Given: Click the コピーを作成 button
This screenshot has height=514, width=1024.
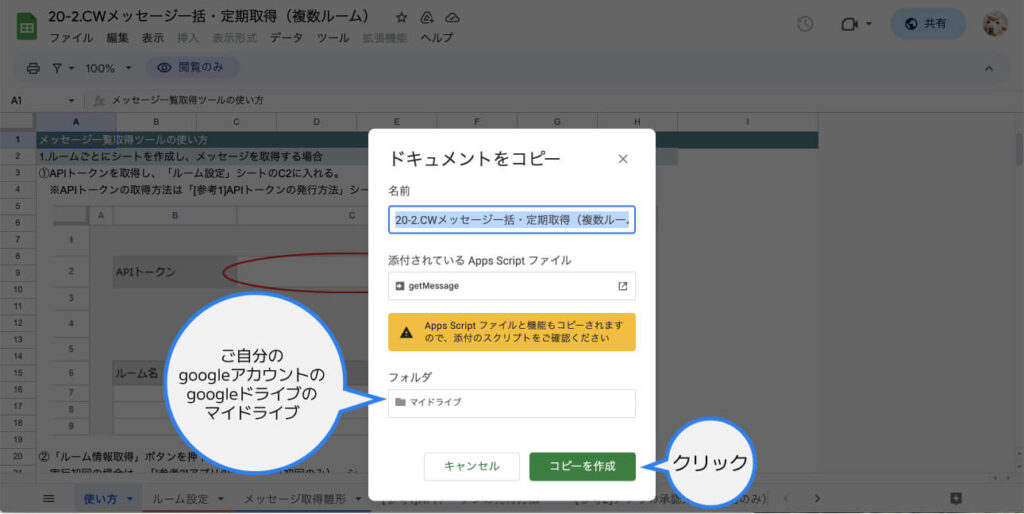Looking at the screenshot, I should [582, 466].
